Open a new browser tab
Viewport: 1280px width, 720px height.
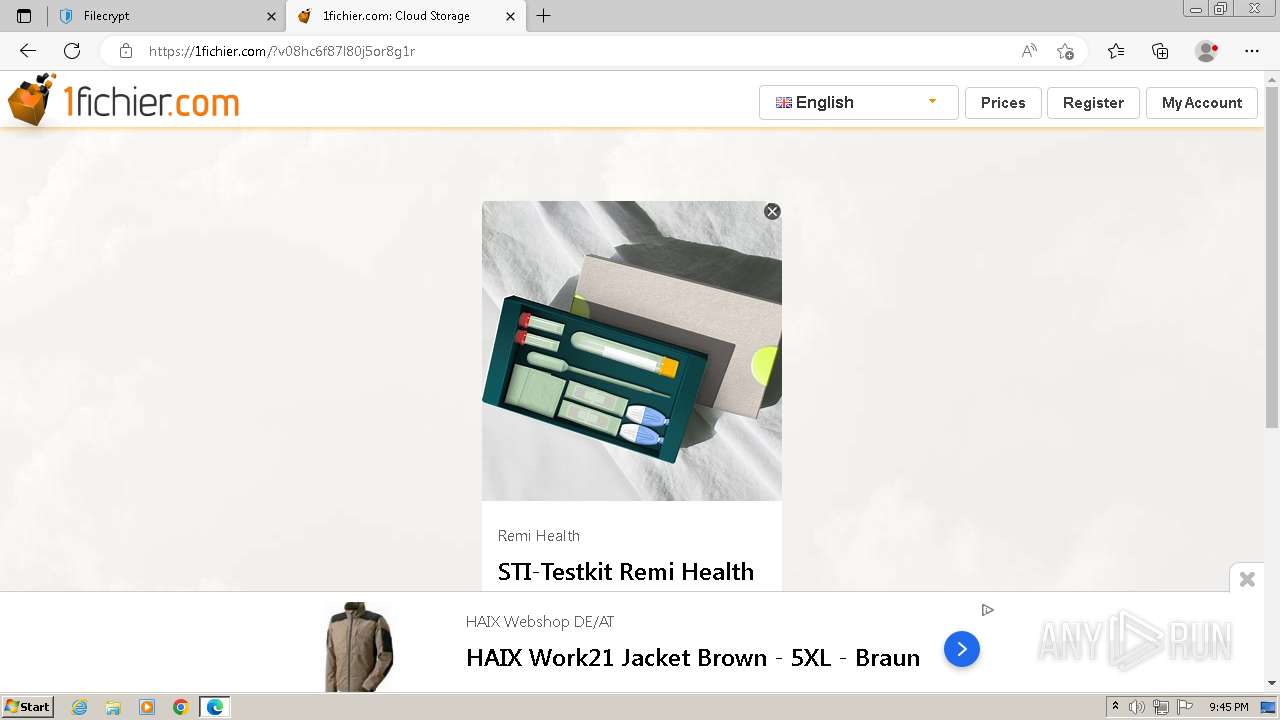click(543, 16)
